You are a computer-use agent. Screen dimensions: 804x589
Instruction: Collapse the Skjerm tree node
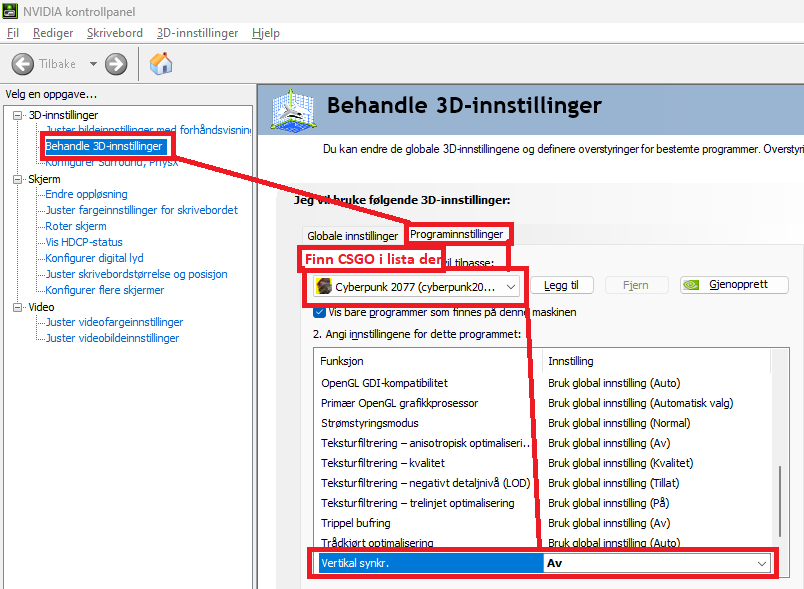pyautogui.click(x=17, y=179)
